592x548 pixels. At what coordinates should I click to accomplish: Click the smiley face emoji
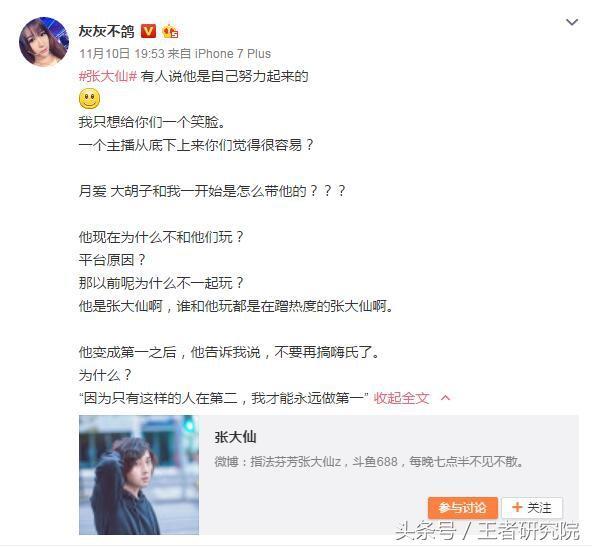[x=89, y=99]
